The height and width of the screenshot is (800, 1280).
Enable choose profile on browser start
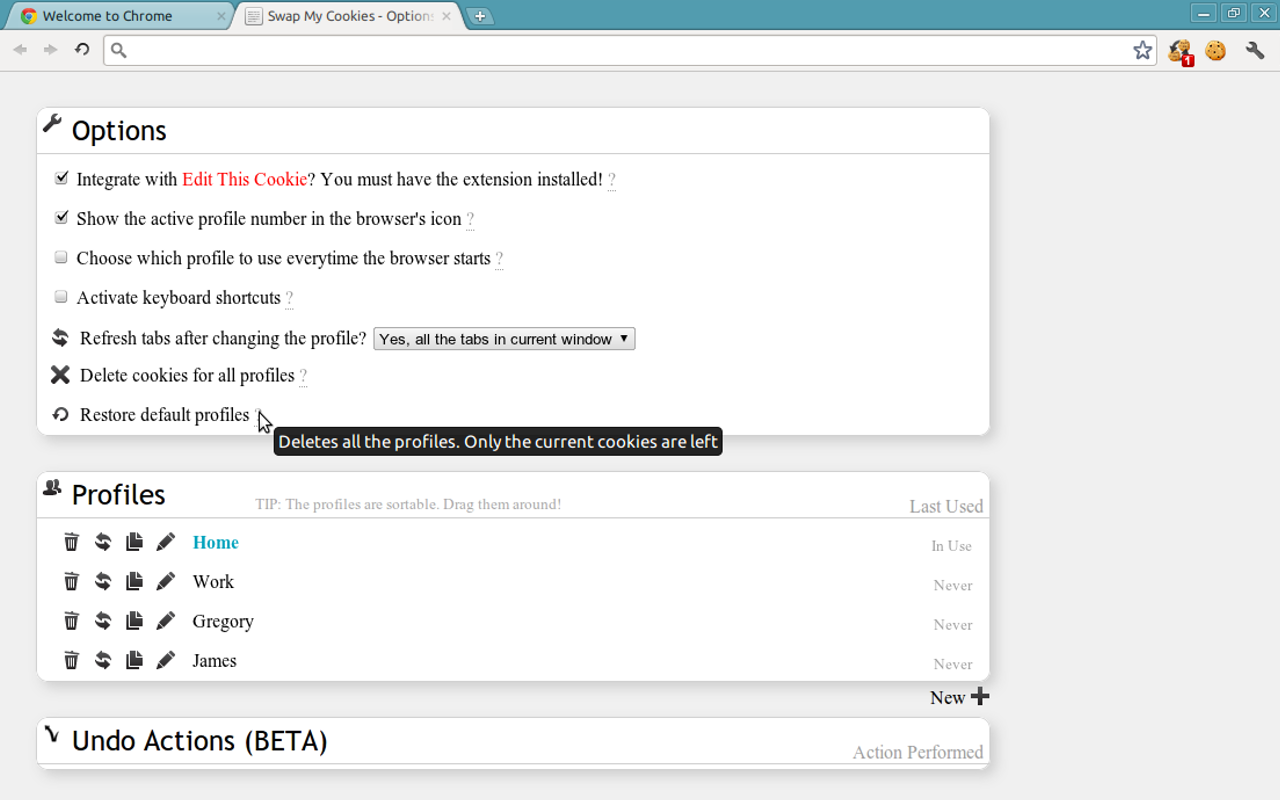click(61, 257)
